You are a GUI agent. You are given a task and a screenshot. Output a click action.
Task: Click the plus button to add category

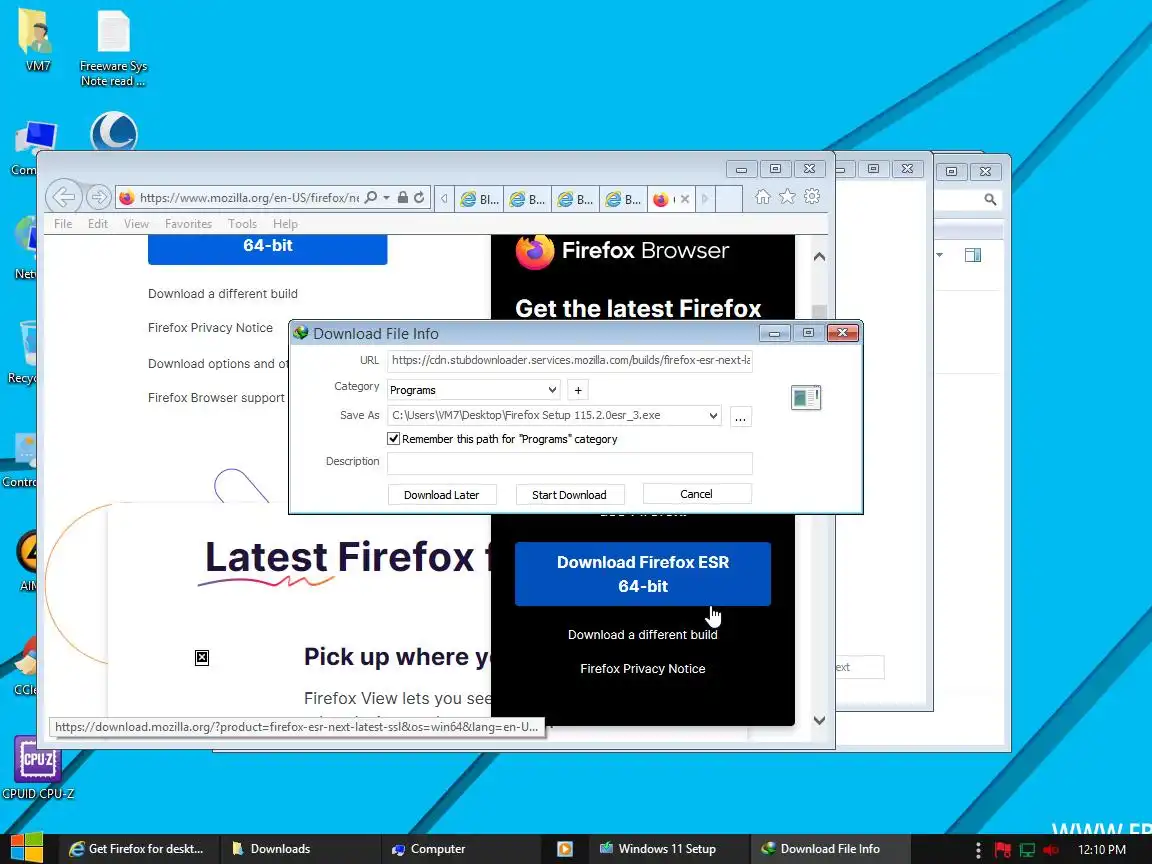coord(578,390)
